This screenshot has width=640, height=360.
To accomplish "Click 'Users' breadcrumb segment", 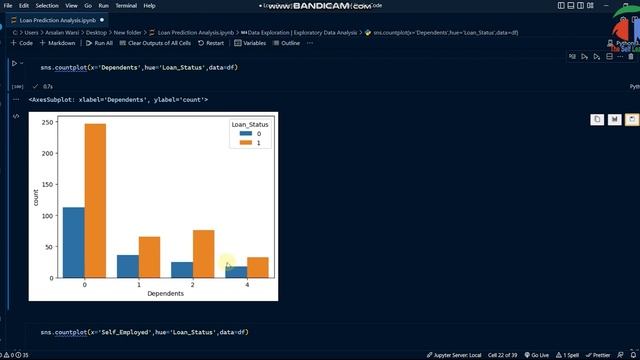I will (x=31, y=33).
